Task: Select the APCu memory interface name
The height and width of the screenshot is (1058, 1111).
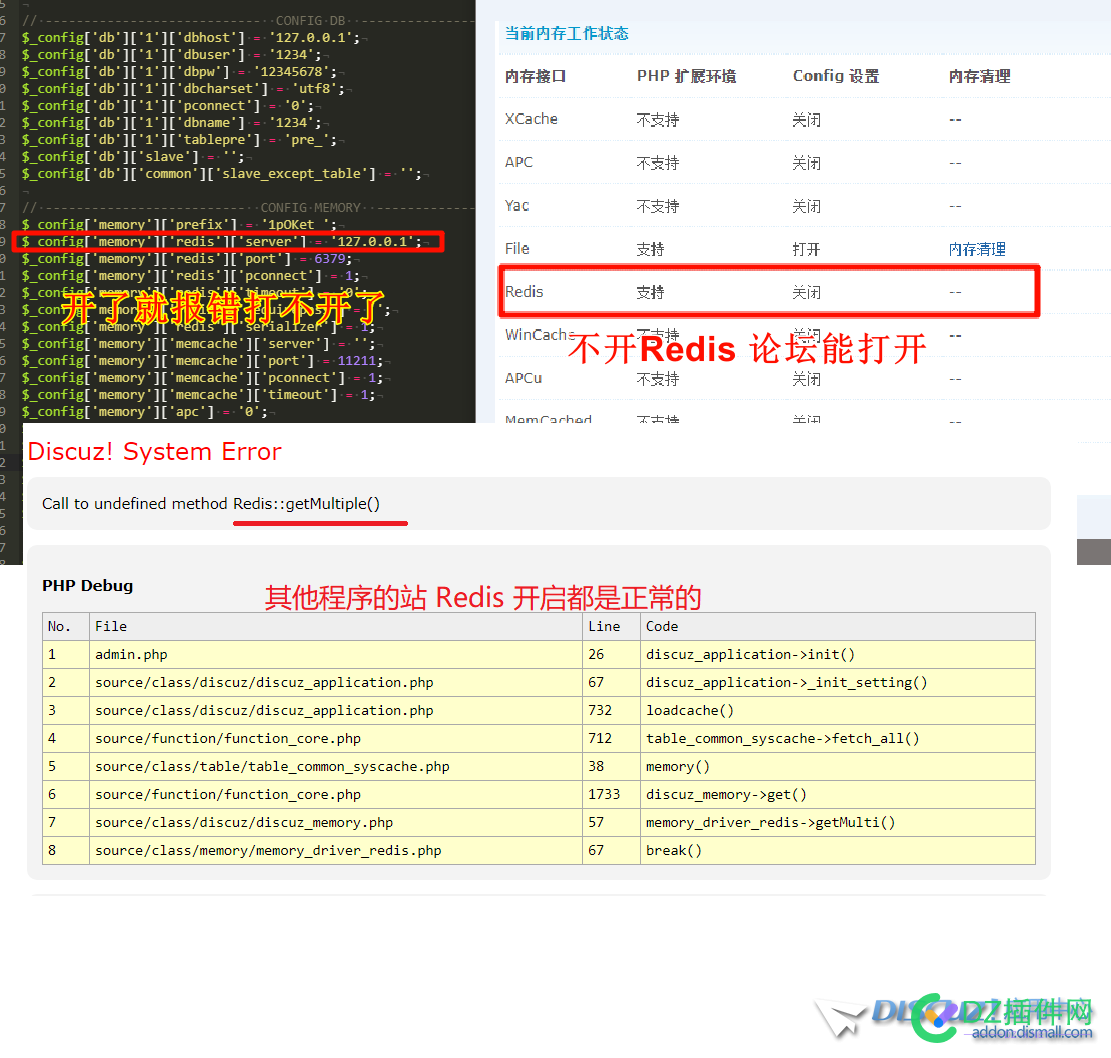Action: coord(524,378)
